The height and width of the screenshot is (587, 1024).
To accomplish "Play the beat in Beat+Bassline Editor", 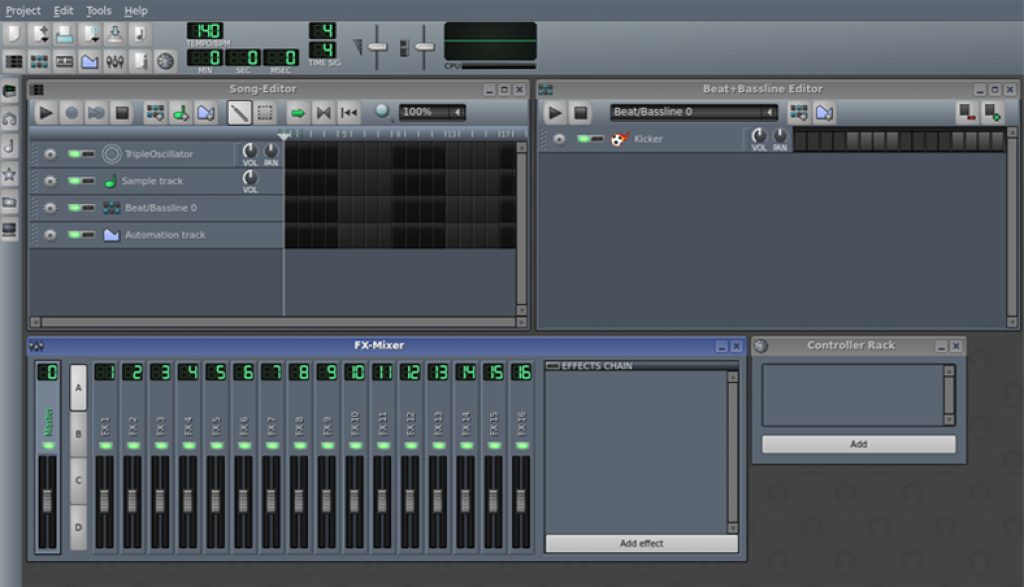I will [x=554, y=113].
